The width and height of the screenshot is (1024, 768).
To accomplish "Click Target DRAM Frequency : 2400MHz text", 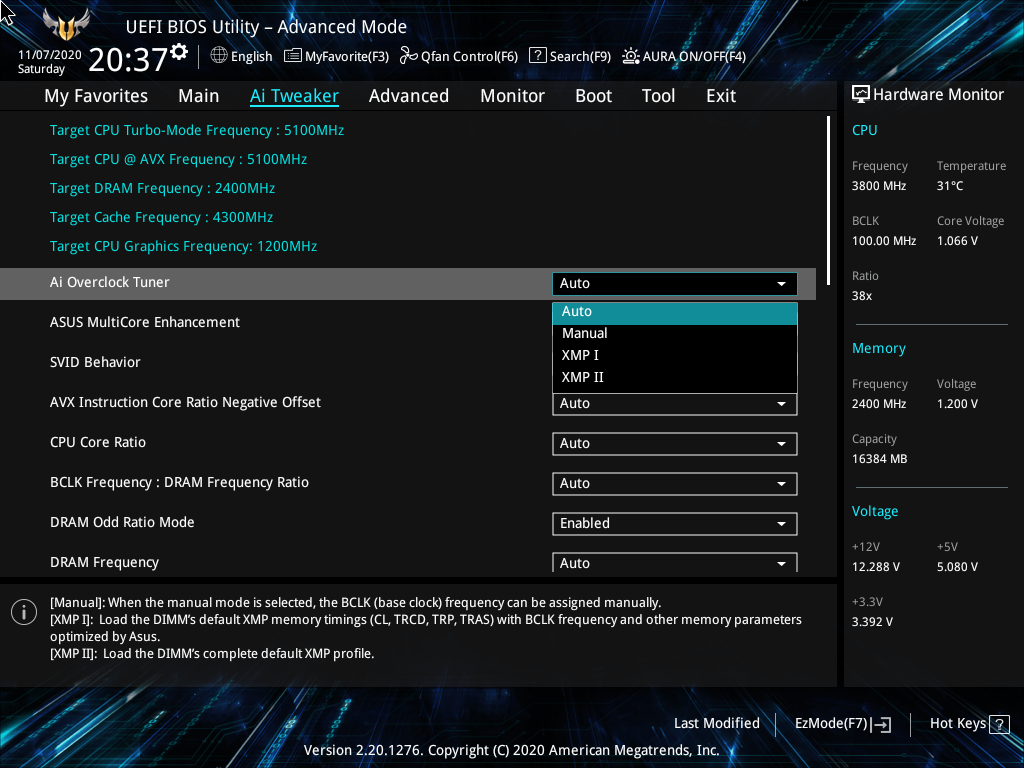I will click(162, 189).
